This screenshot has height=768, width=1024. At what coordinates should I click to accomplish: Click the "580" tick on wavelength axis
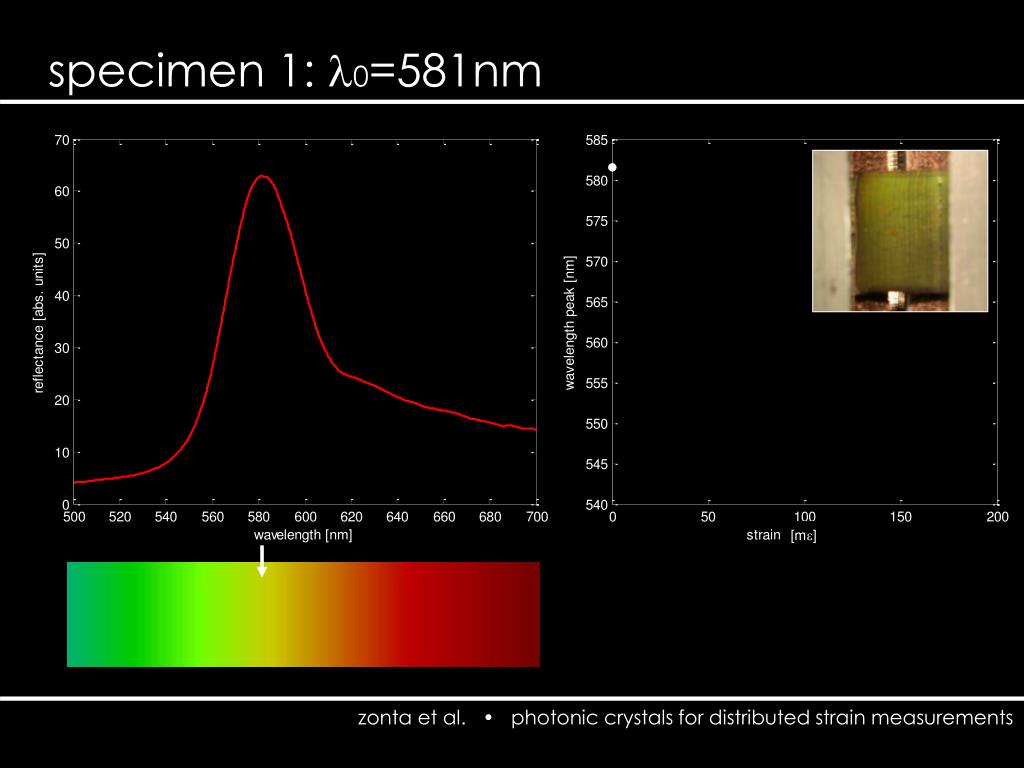click(x=259, y=517)
